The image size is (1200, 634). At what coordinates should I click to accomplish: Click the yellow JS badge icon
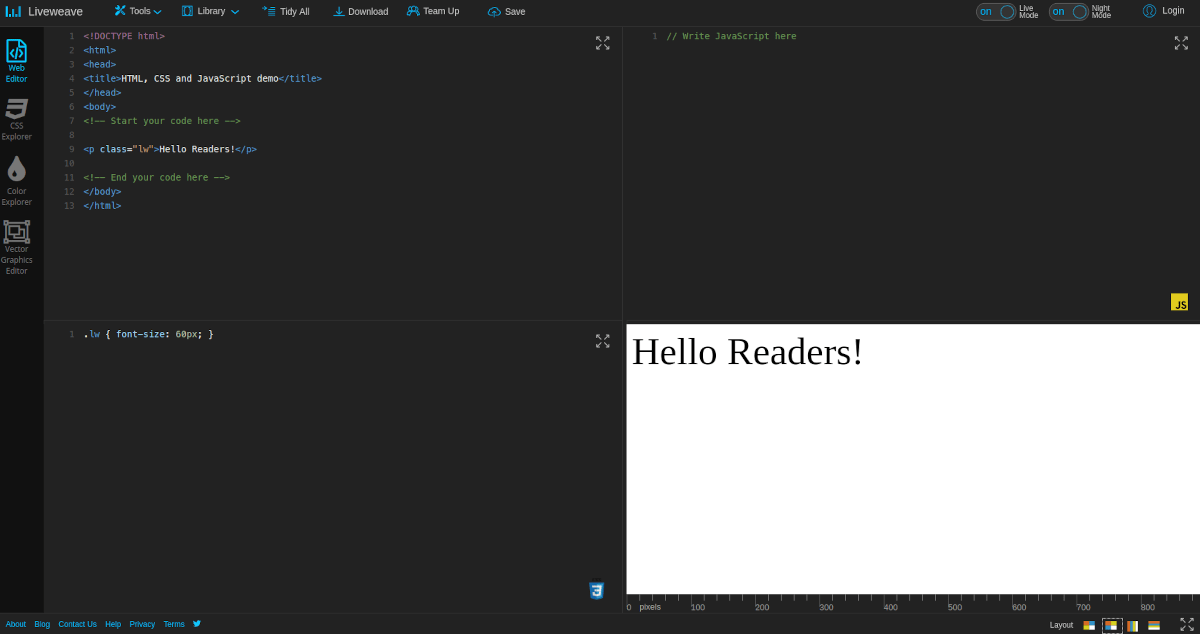[1180, 302]
